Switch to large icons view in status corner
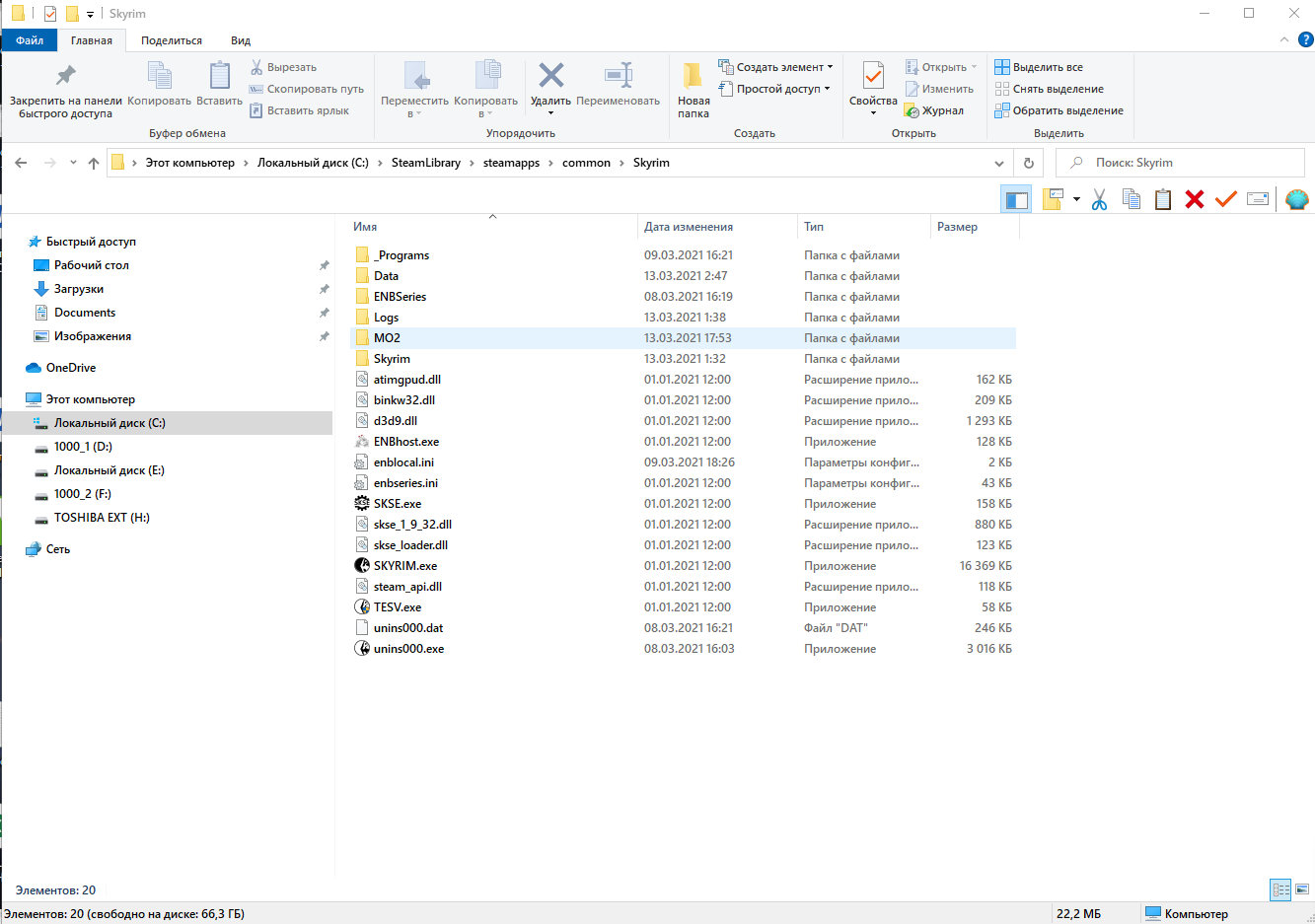The width and height of the screenshot is (1315, 924). click(x=1302, y=889)
